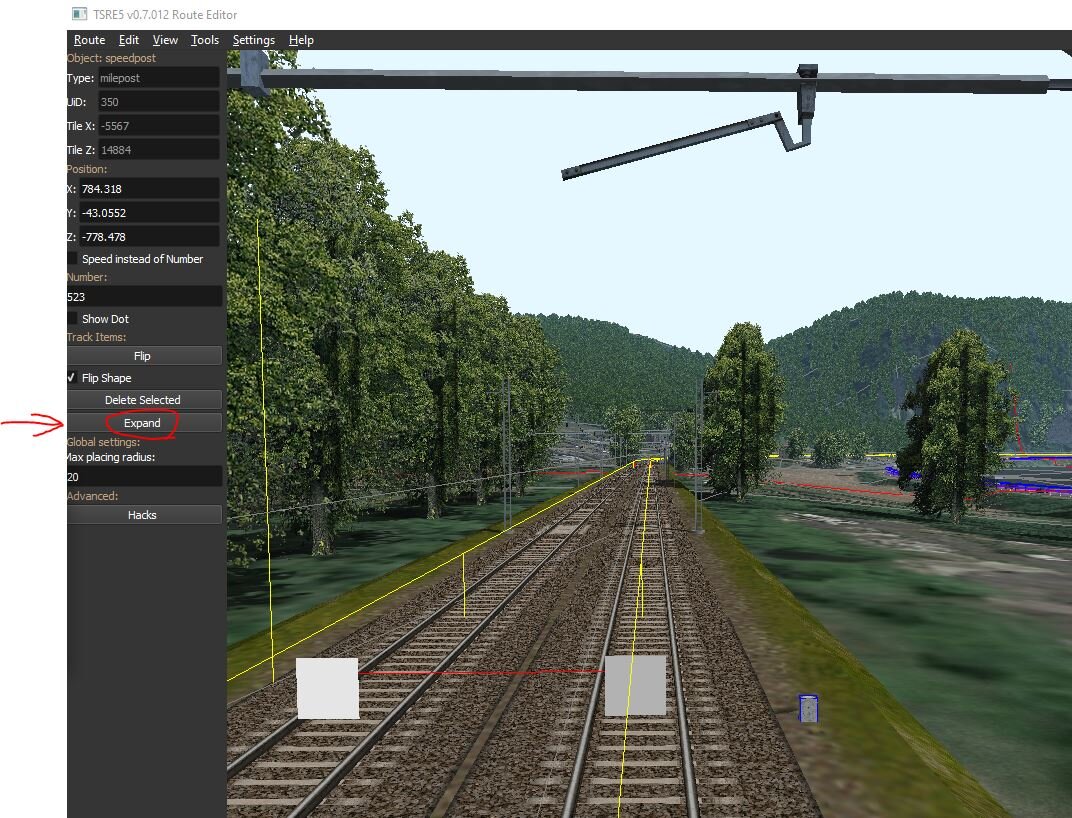1072x818 pixels.
Task: Toggle the Show Dot checkbox
Action: [72, 319]
